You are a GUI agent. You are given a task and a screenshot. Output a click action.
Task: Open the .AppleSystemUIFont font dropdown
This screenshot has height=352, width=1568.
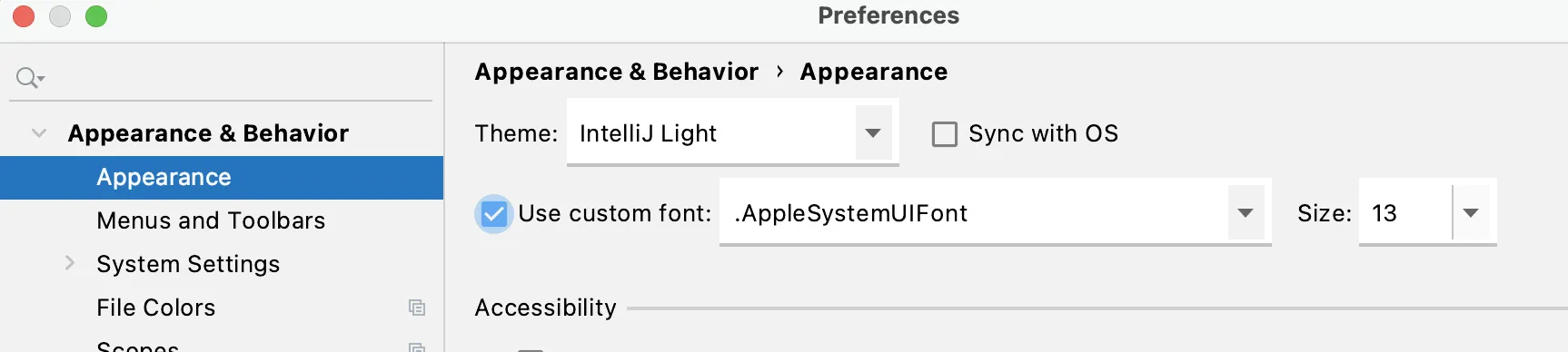tap(995, 212)
